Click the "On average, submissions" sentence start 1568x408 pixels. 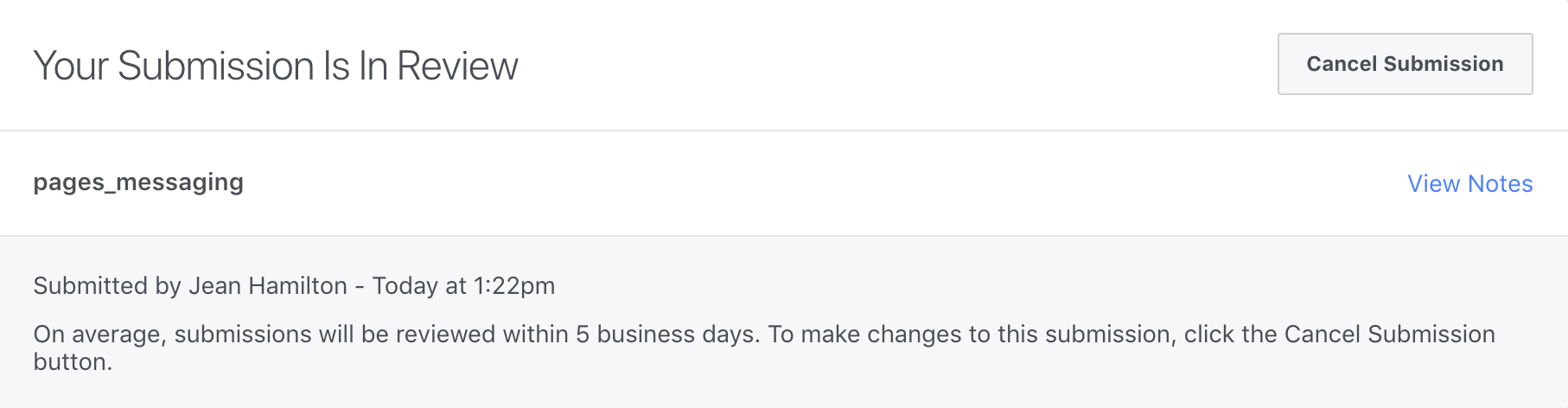(x=172, y=334)
